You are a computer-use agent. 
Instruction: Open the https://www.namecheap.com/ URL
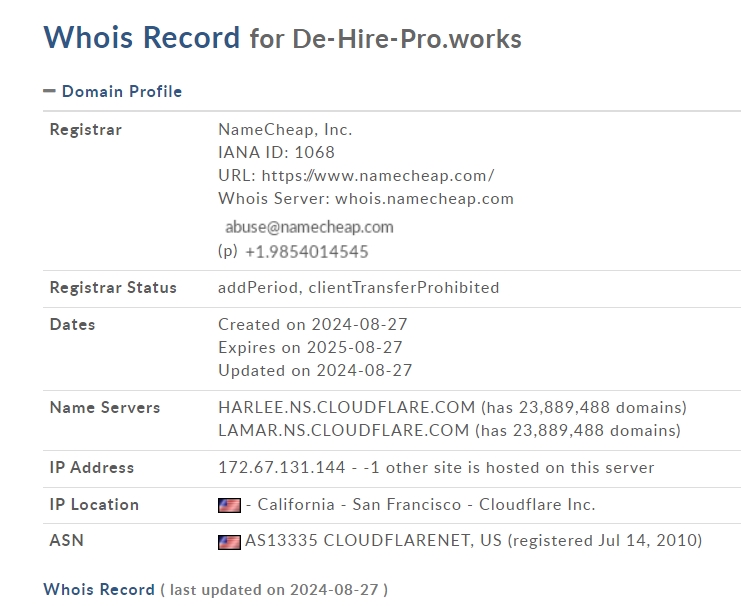pyautogui.click(x=378, y=176)
